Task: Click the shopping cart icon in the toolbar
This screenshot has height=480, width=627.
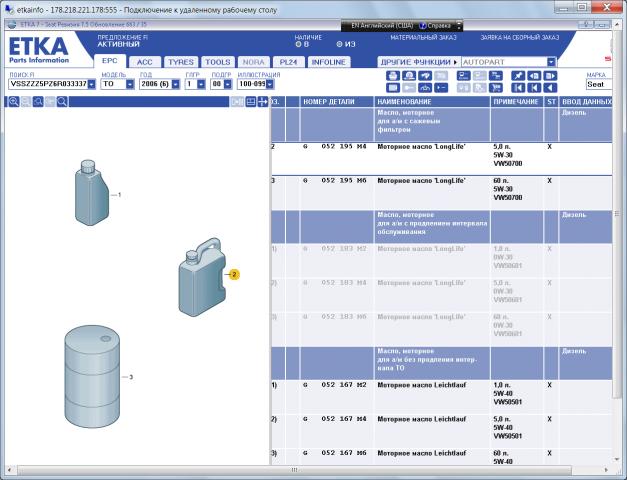Action: [x=496, y=88]
